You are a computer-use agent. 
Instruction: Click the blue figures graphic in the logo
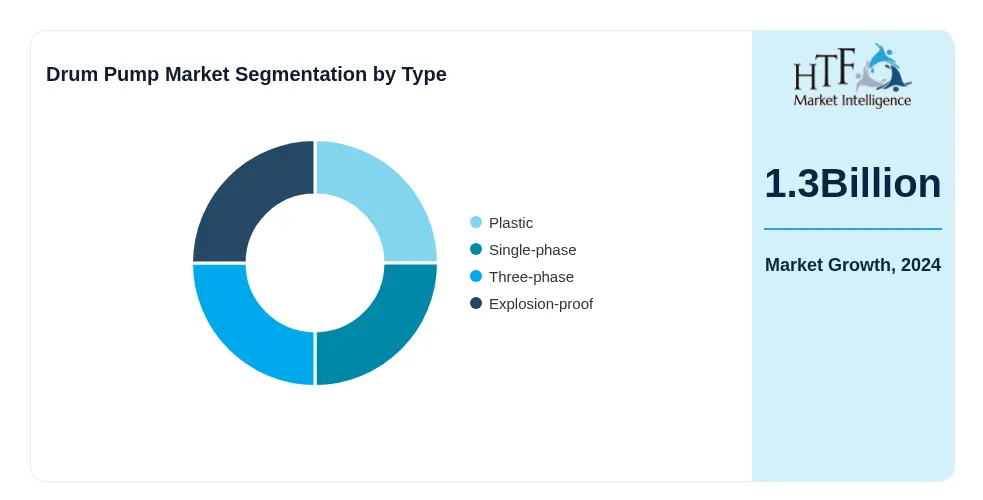(884, 66)
